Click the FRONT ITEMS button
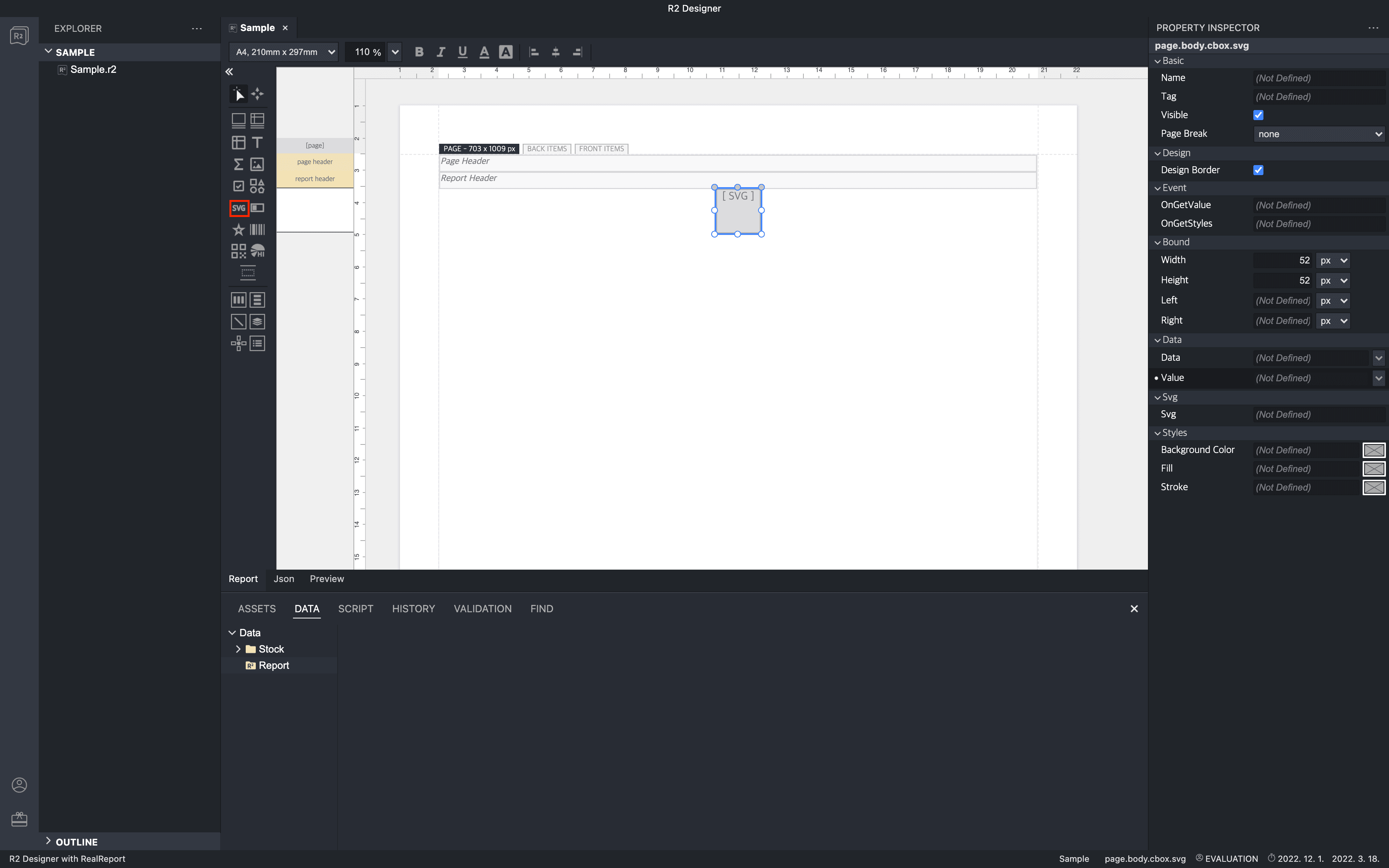1389x868 pixels. (601, 148)
